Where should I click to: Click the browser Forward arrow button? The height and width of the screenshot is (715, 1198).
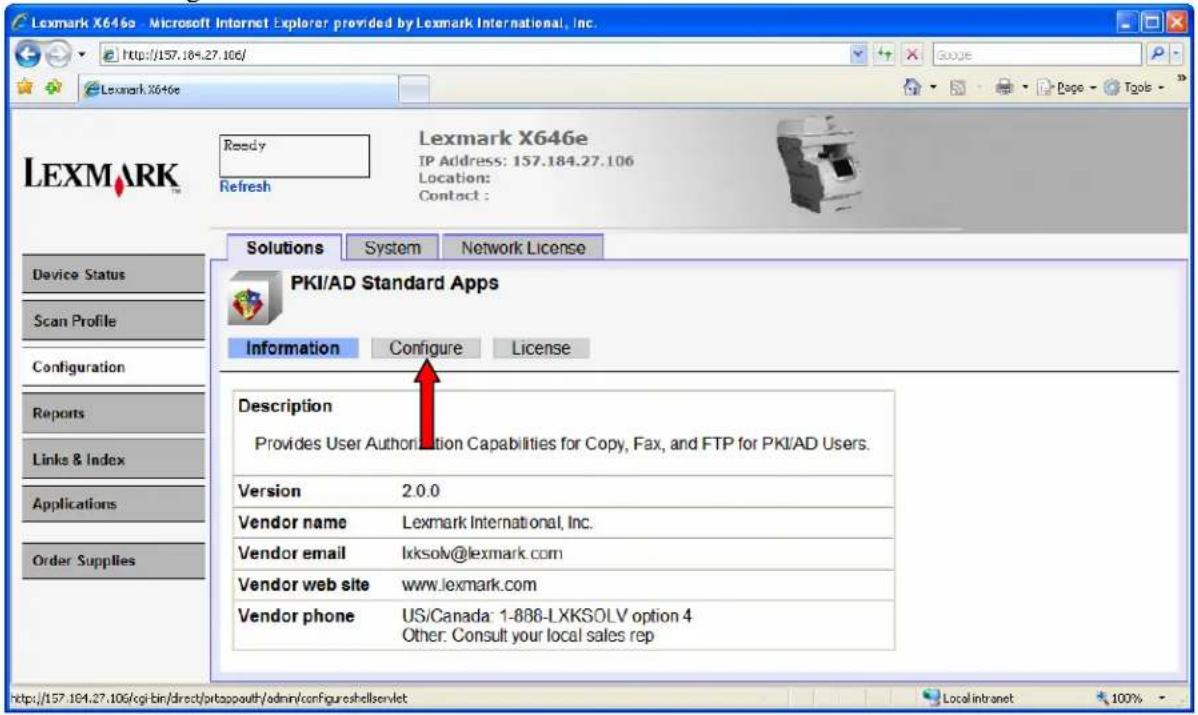pos(57,54)
